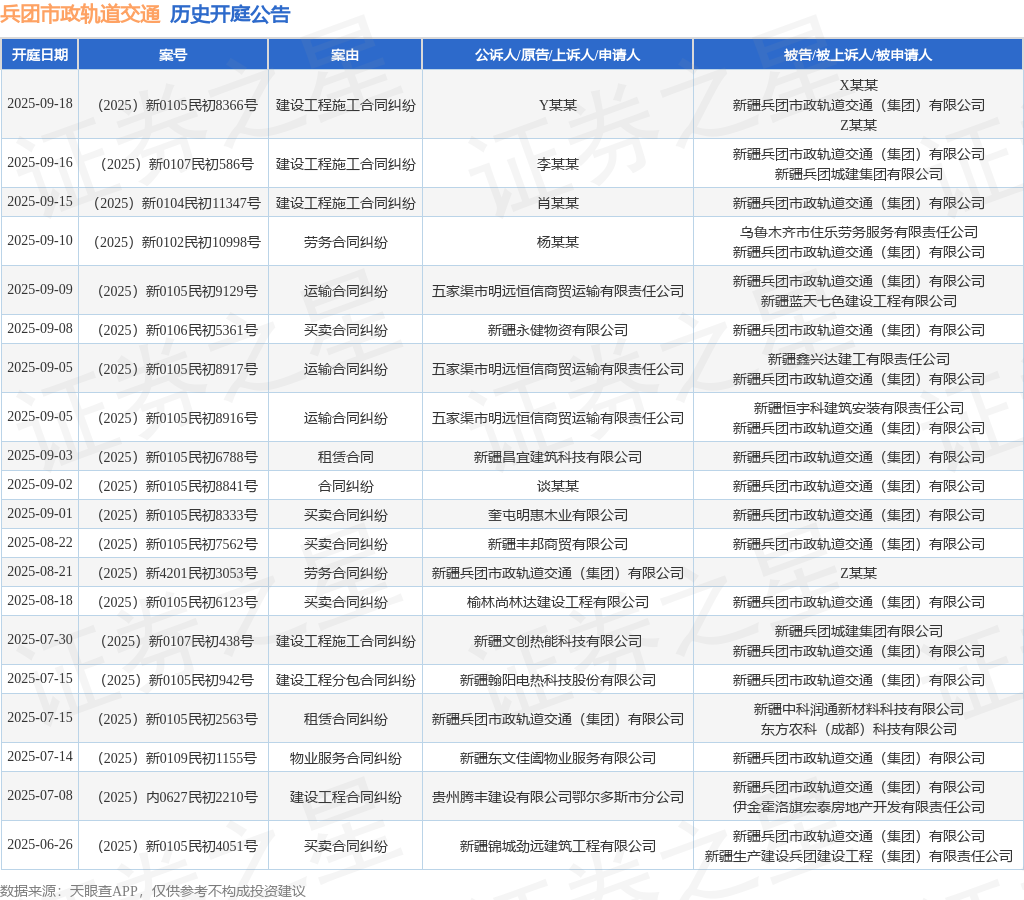
Task: Click plaintiff 新疆锦城劲远建筑工程有限公司
Action: pos(558,846)
